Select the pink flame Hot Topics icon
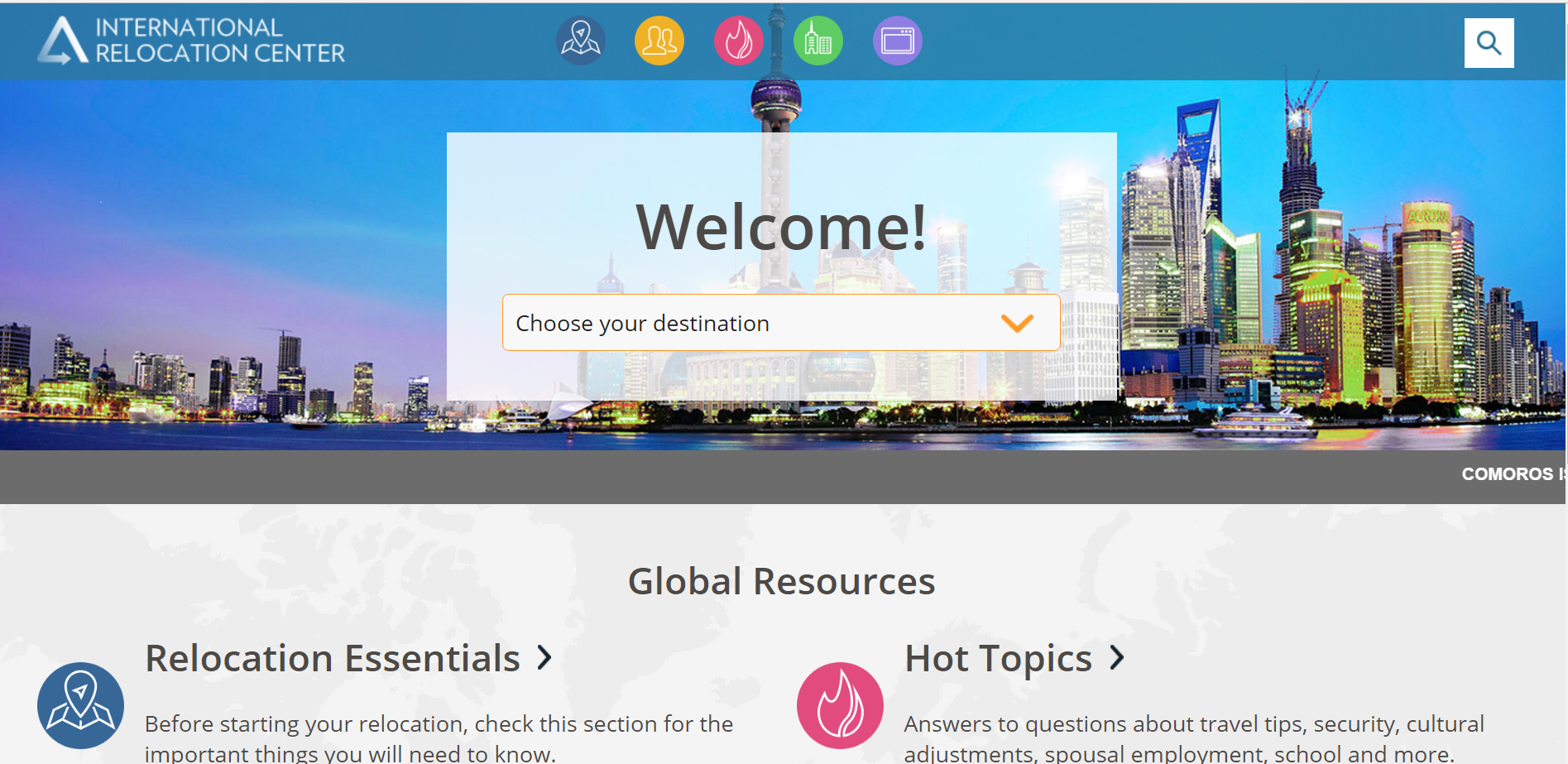Screen dimensions: 1568x764 pyautogui.click(x=738, y=40)
